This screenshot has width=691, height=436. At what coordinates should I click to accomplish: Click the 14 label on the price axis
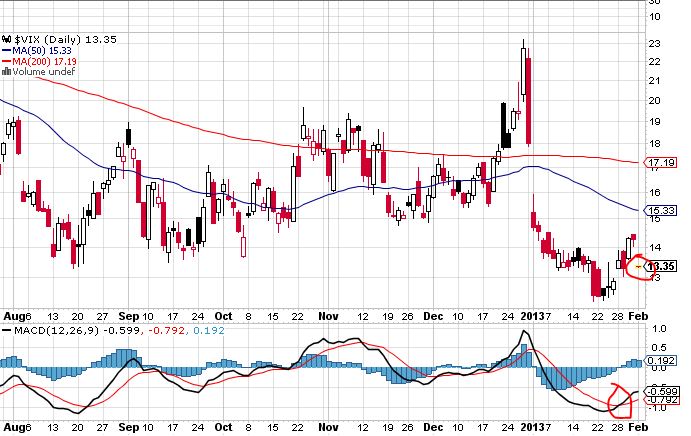point(655,248)
